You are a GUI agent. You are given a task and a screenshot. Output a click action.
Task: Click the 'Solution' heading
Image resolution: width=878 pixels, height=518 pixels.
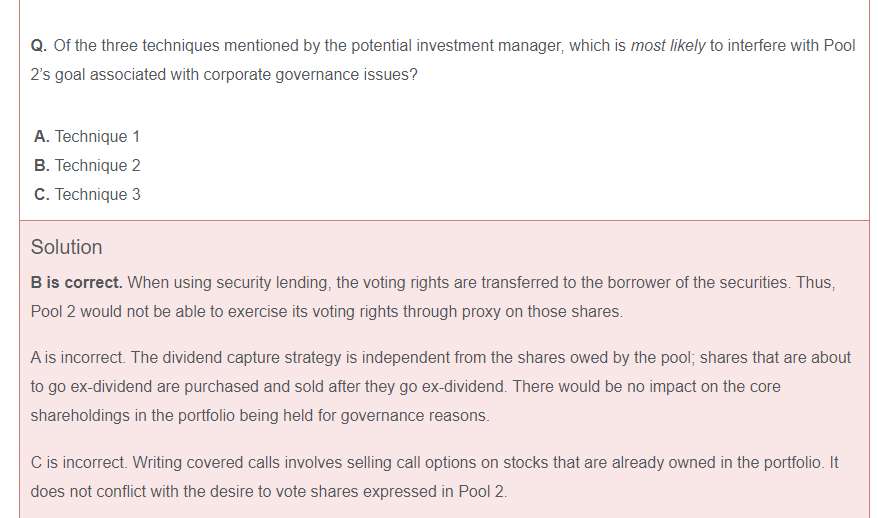pos(66,247)
